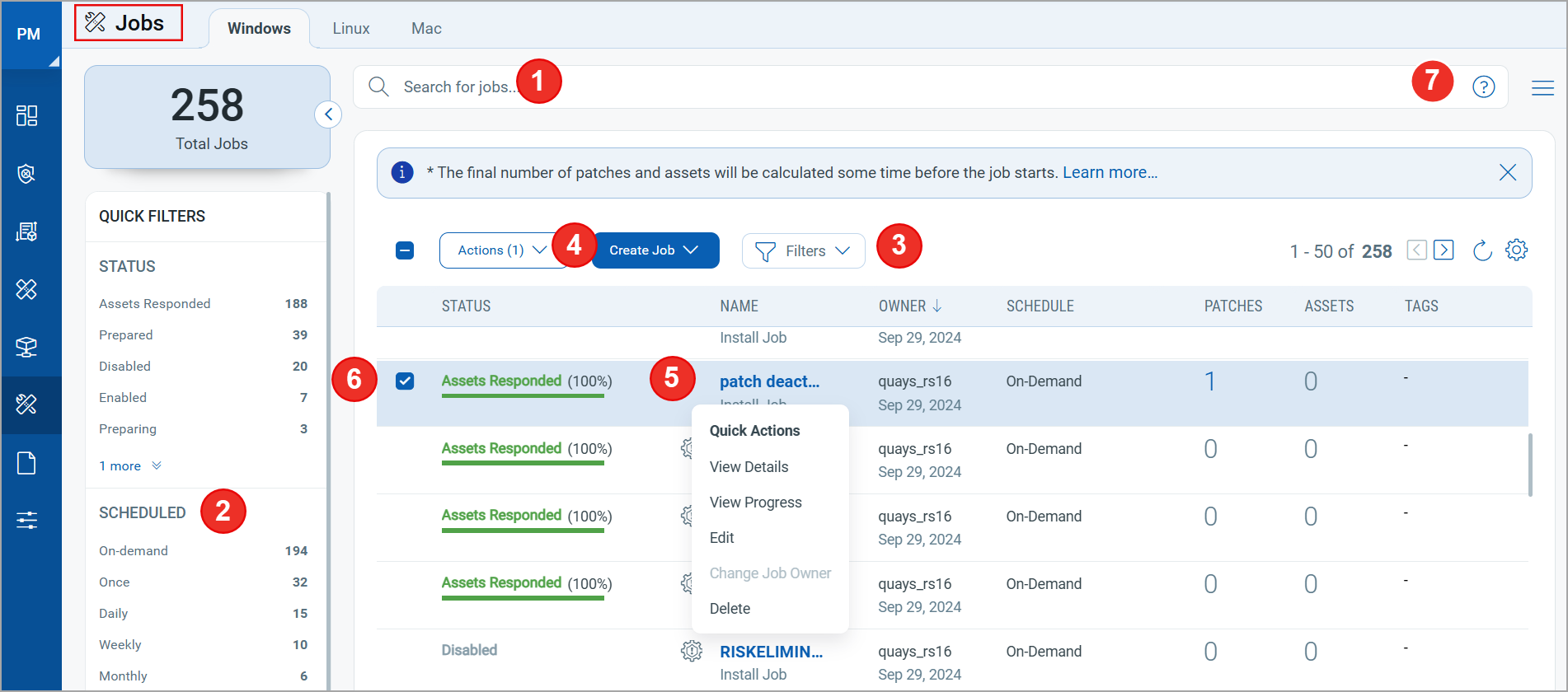The image size is (1568, 692).
Task: Open the Filters dropdown
Action: tap(803, 250)
